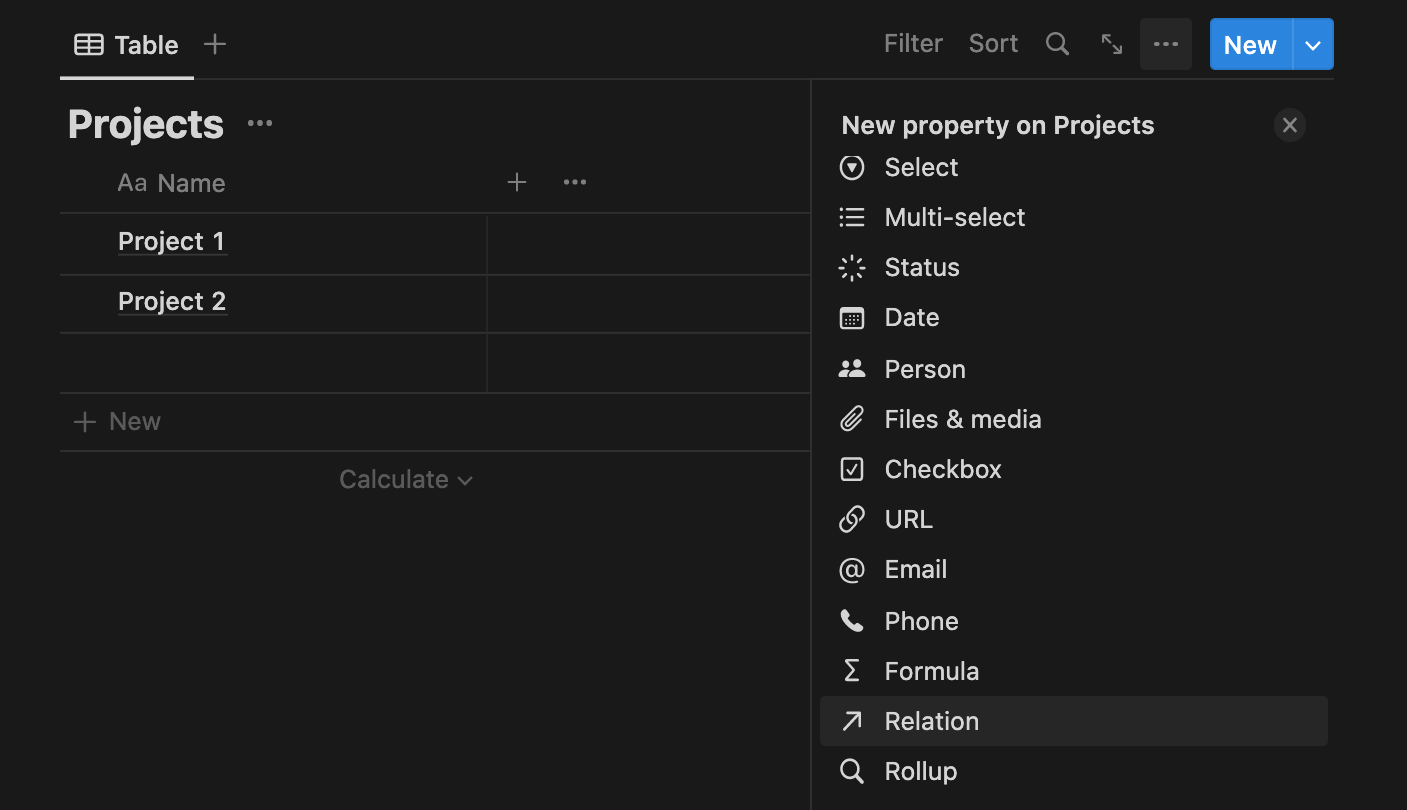Expand the database to full page view

pos(1111,43)
